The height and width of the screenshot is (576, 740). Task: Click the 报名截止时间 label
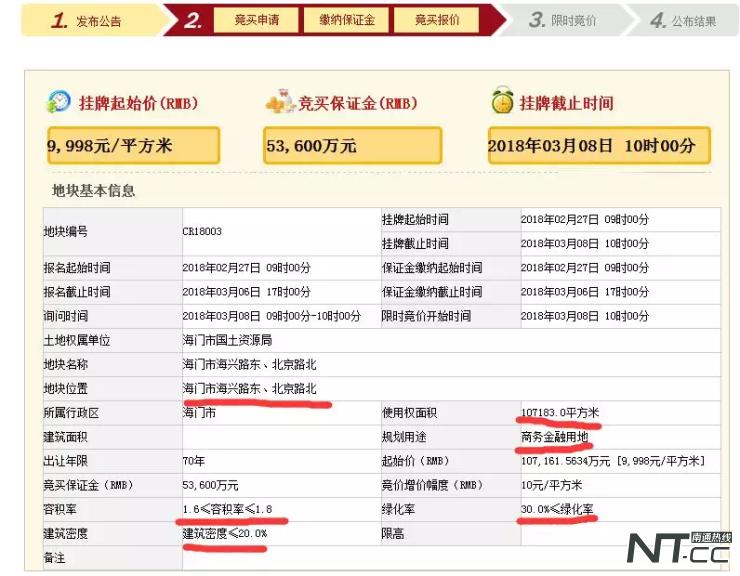(77, 292)
